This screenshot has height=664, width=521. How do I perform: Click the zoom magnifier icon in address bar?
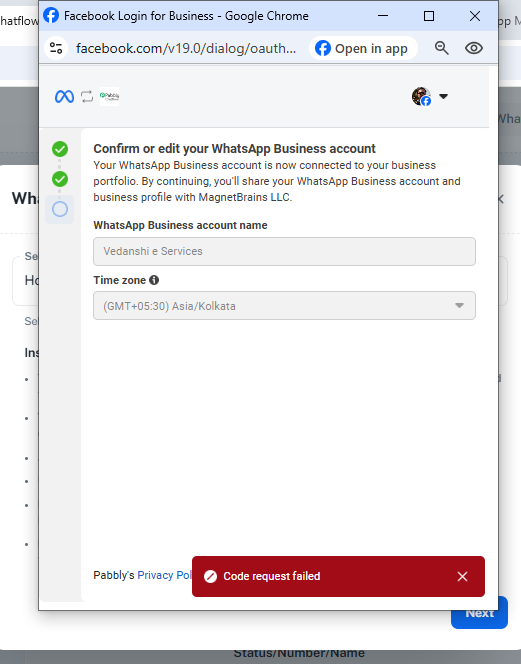click(x=442, y=48)
